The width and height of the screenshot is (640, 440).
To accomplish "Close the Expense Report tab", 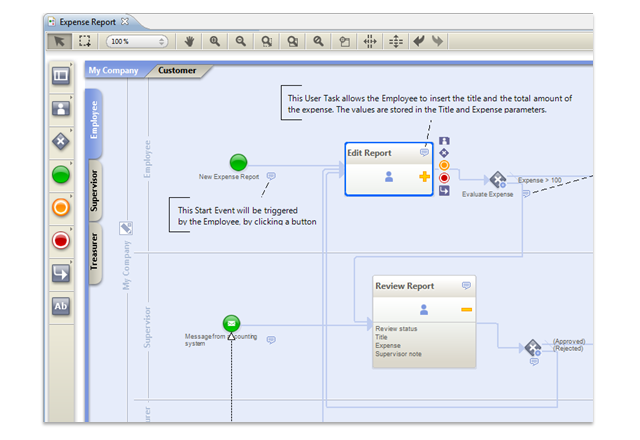I will [x=125, y=21].
